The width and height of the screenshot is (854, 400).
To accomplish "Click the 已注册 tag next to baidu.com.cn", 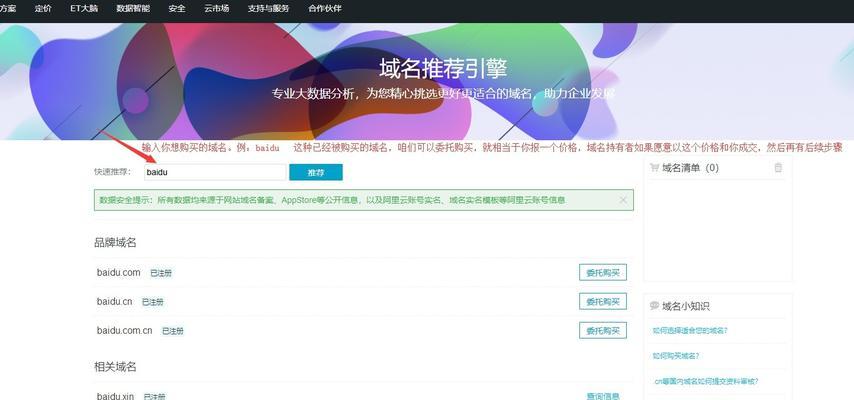I will 173,331.
